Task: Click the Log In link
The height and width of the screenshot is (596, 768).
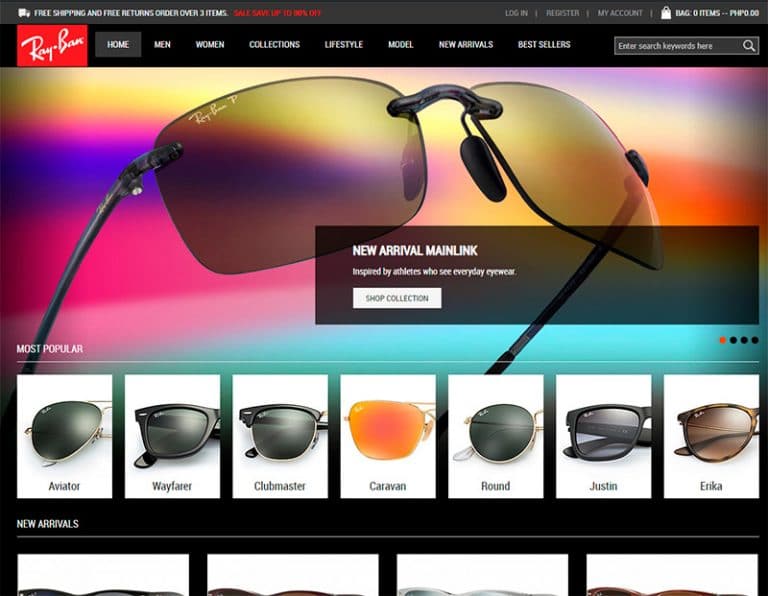Action: tap(516, 13)
